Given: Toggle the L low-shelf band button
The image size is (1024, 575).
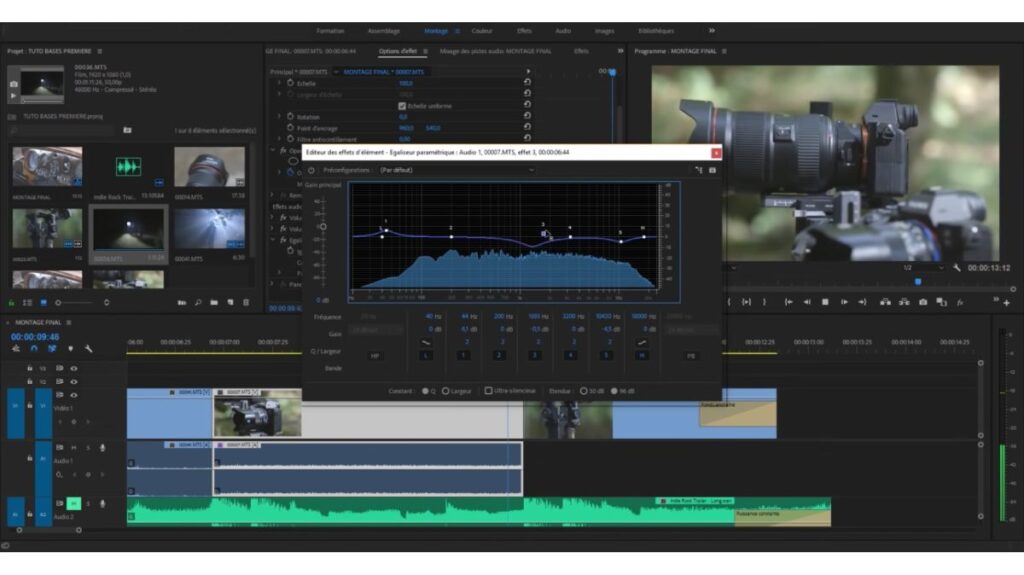Looking at the screenshot, I should pos(425,355).
